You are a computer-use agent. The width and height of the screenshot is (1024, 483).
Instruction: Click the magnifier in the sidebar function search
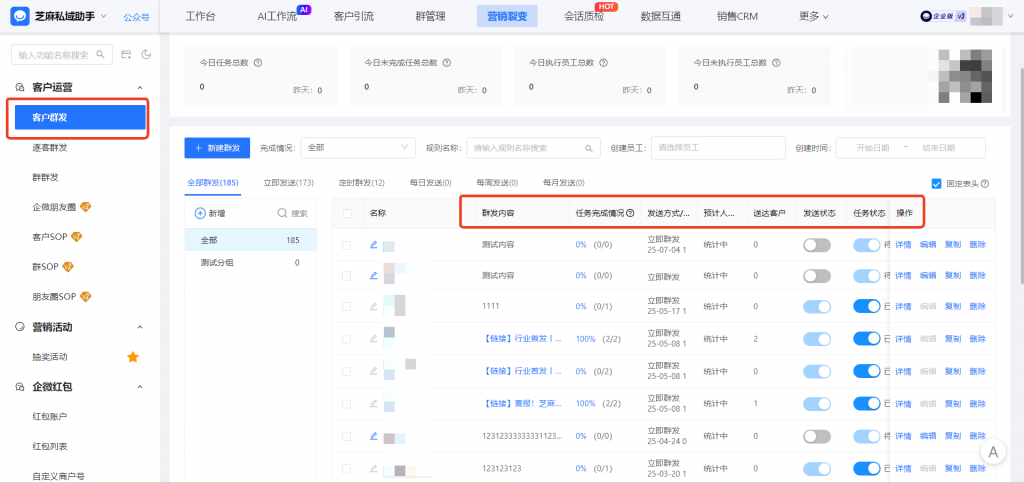(101, 55)
